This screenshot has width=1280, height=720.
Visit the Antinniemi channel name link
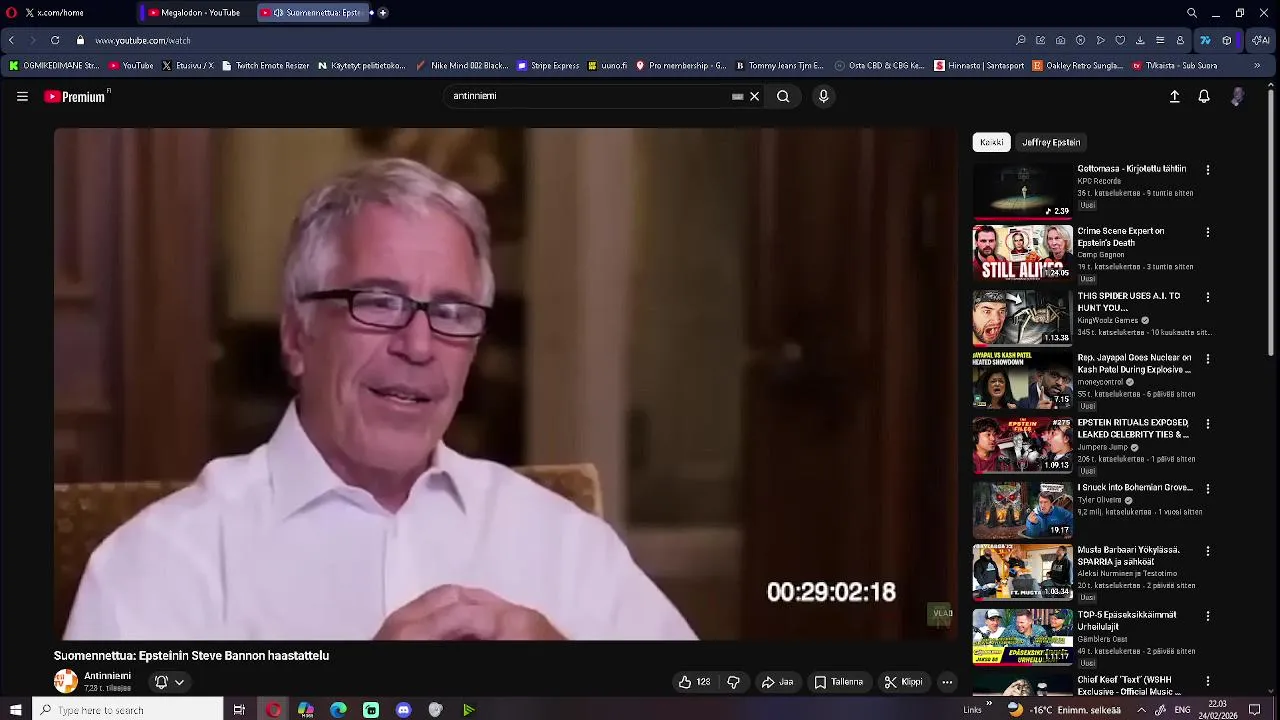click(x=107, y=676)
